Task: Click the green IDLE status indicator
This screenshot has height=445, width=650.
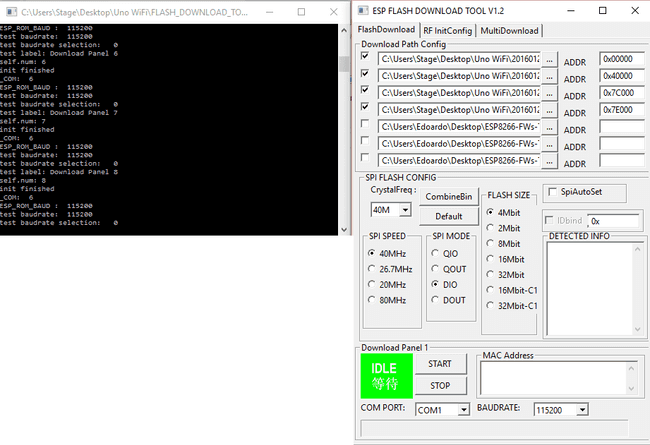Action: [x=386, y=376]
